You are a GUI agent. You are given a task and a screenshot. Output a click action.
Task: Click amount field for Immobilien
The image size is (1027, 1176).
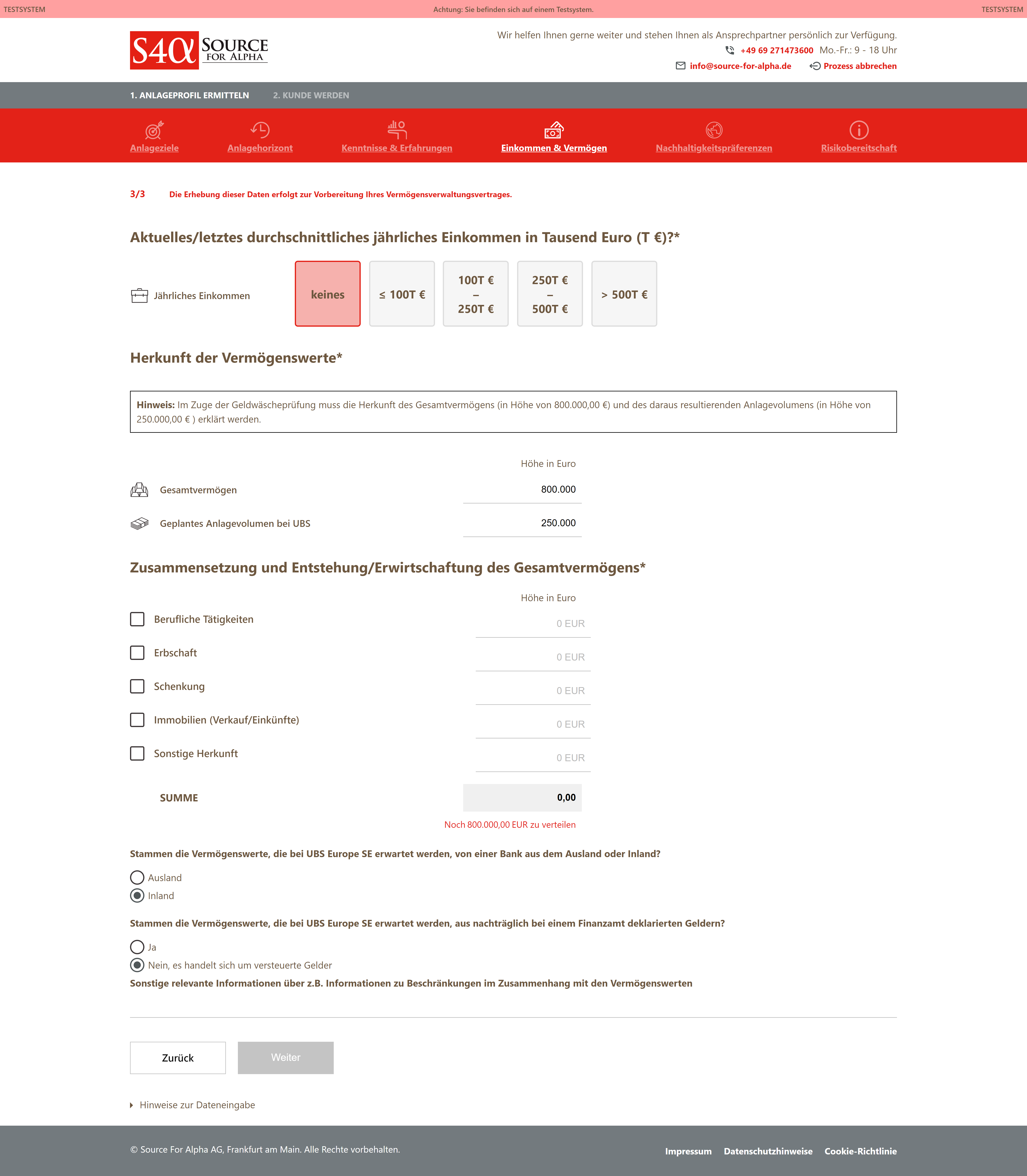533,724
